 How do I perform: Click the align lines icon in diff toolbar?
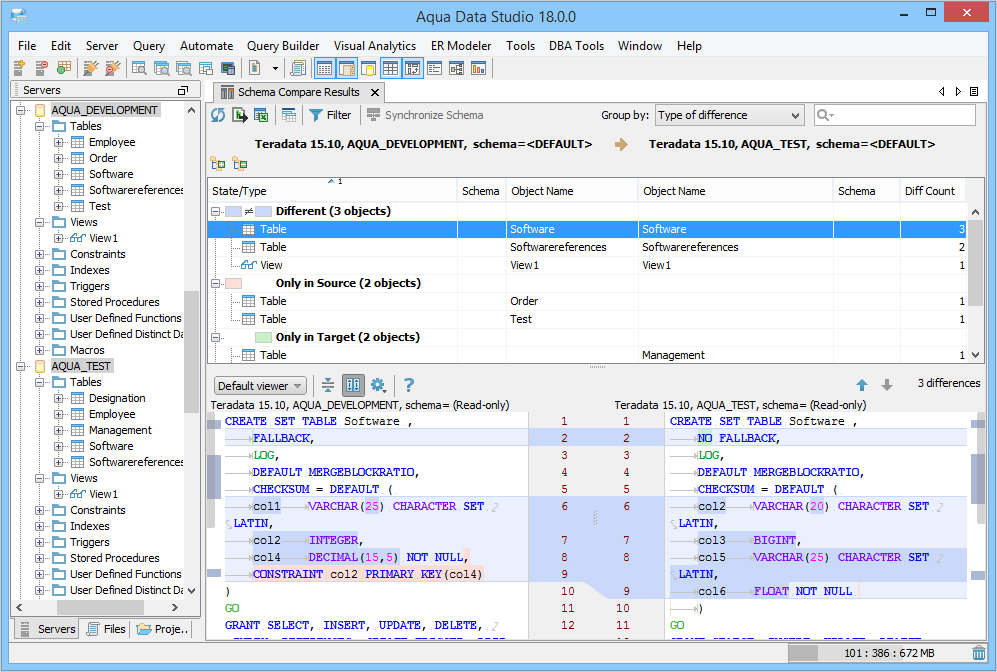coord(327,385)
